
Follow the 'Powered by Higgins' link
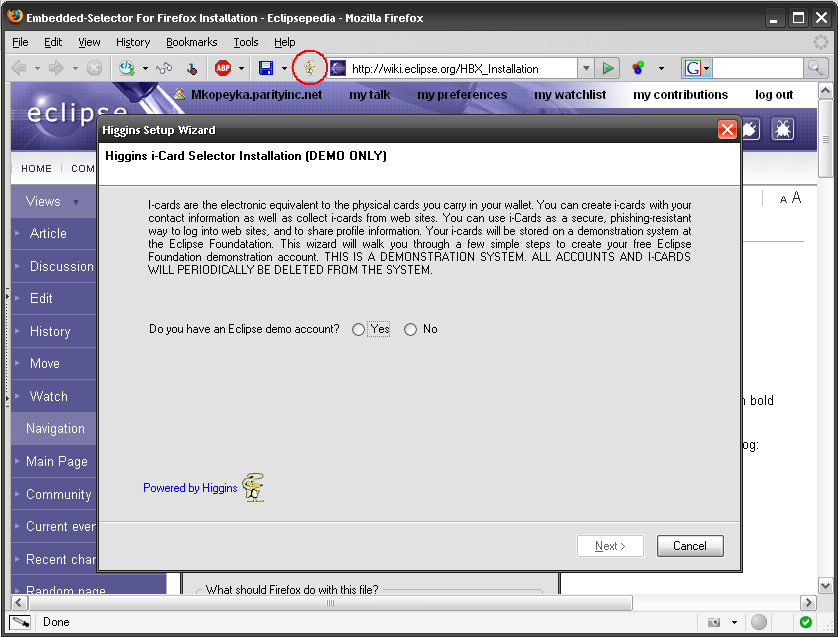[x=190, y=488]
